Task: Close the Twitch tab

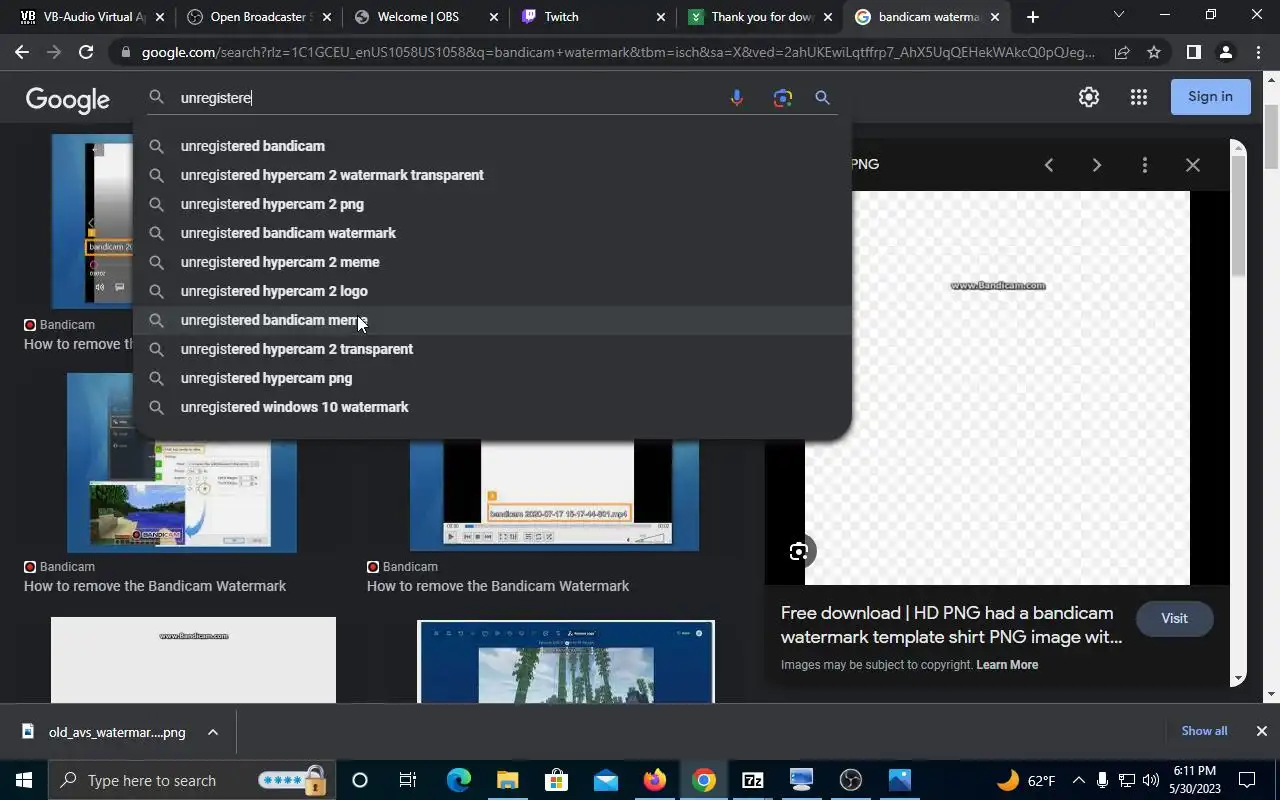Action: pos(661,17)
